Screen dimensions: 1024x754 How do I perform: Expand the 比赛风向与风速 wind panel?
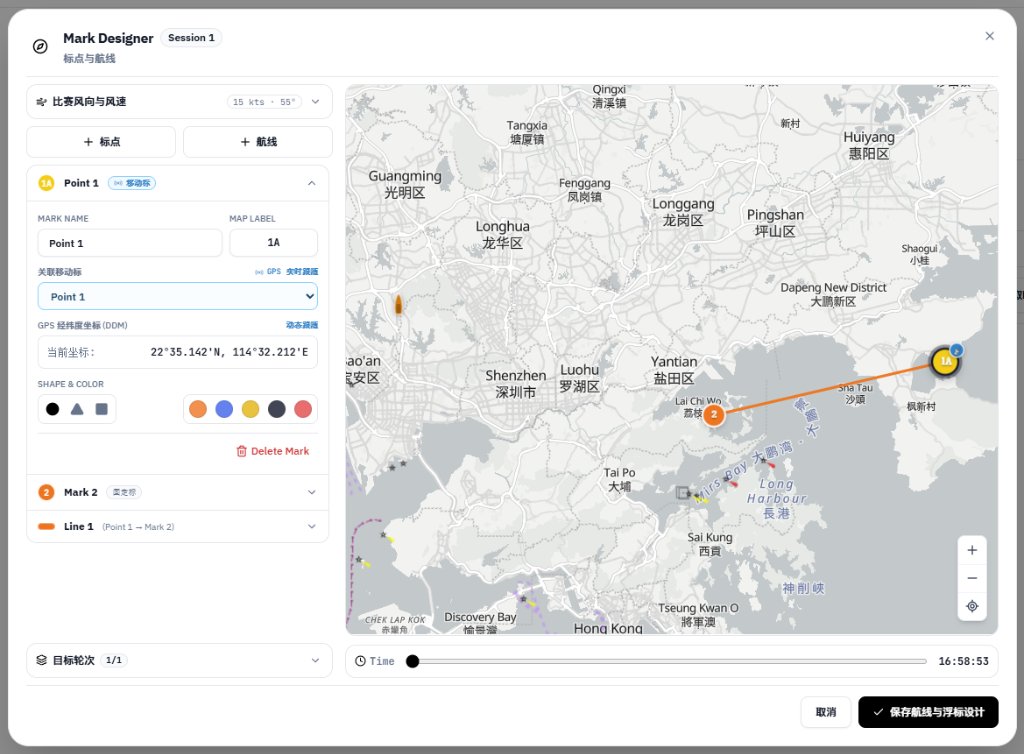[315, 102]
